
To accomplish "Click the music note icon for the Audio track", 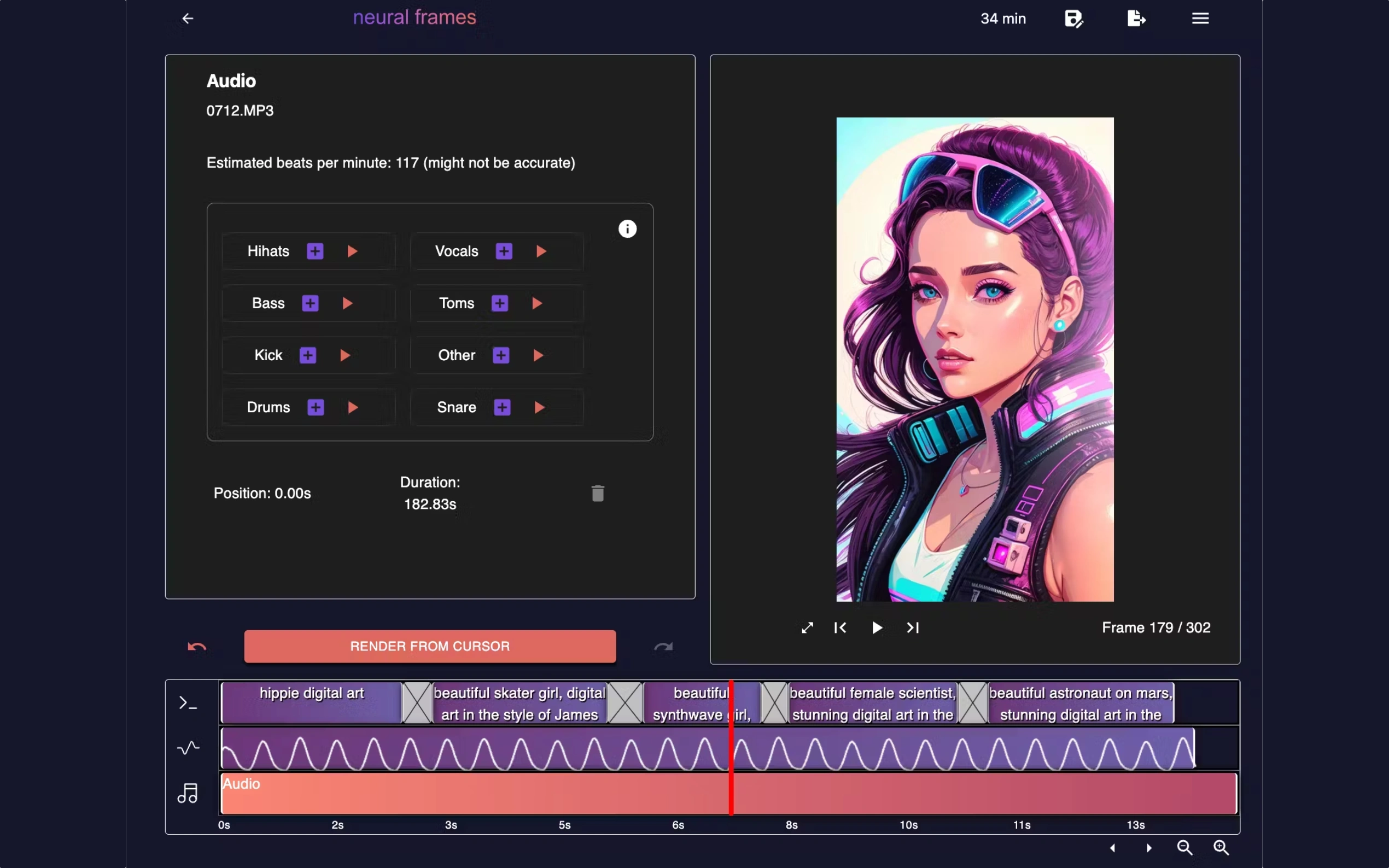I will (187, 793).
